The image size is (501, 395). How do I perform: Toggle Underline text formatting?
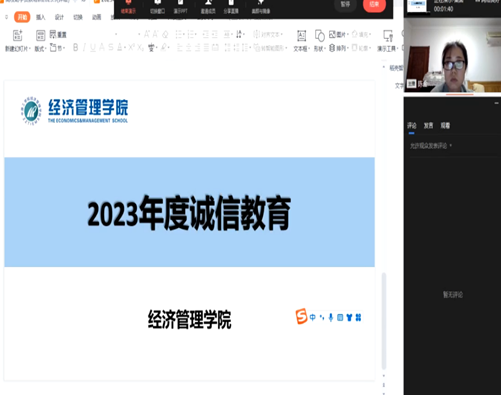[x=93, y=48]
